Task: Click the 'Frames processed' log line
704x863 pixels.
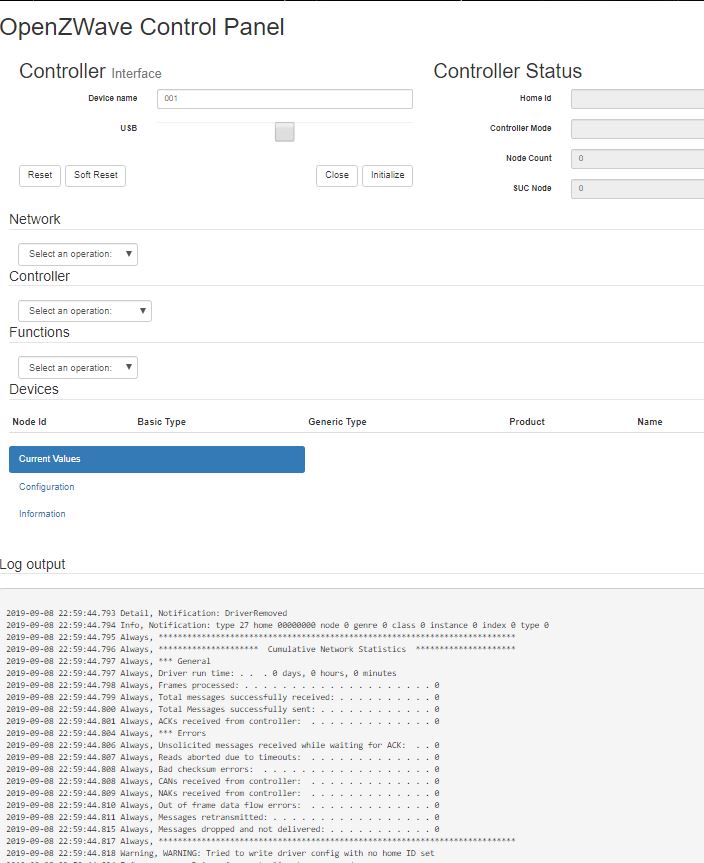Action: pos(223,685)
